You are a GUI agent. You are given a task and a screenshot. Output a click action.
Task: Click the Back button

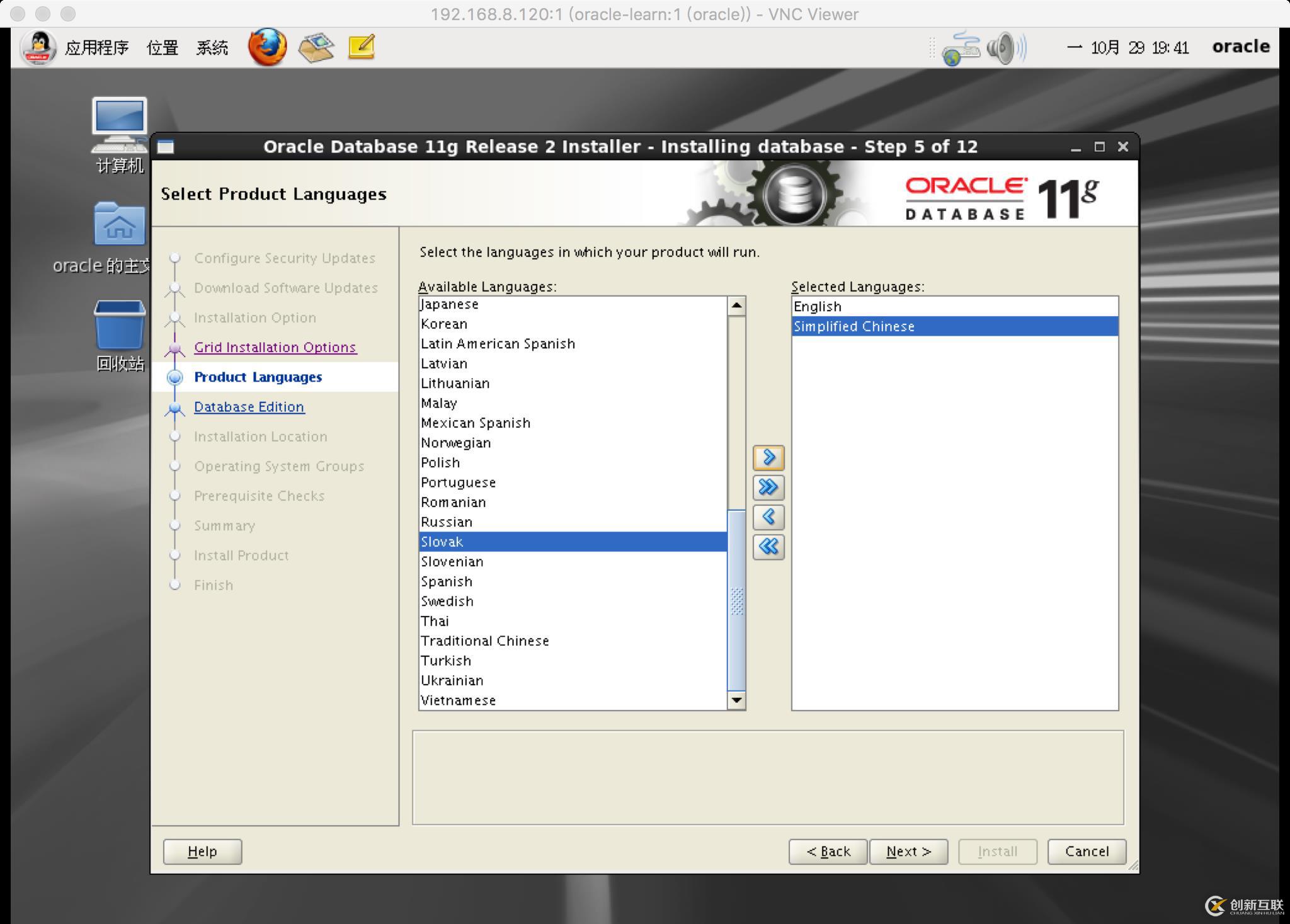point(828,852)
